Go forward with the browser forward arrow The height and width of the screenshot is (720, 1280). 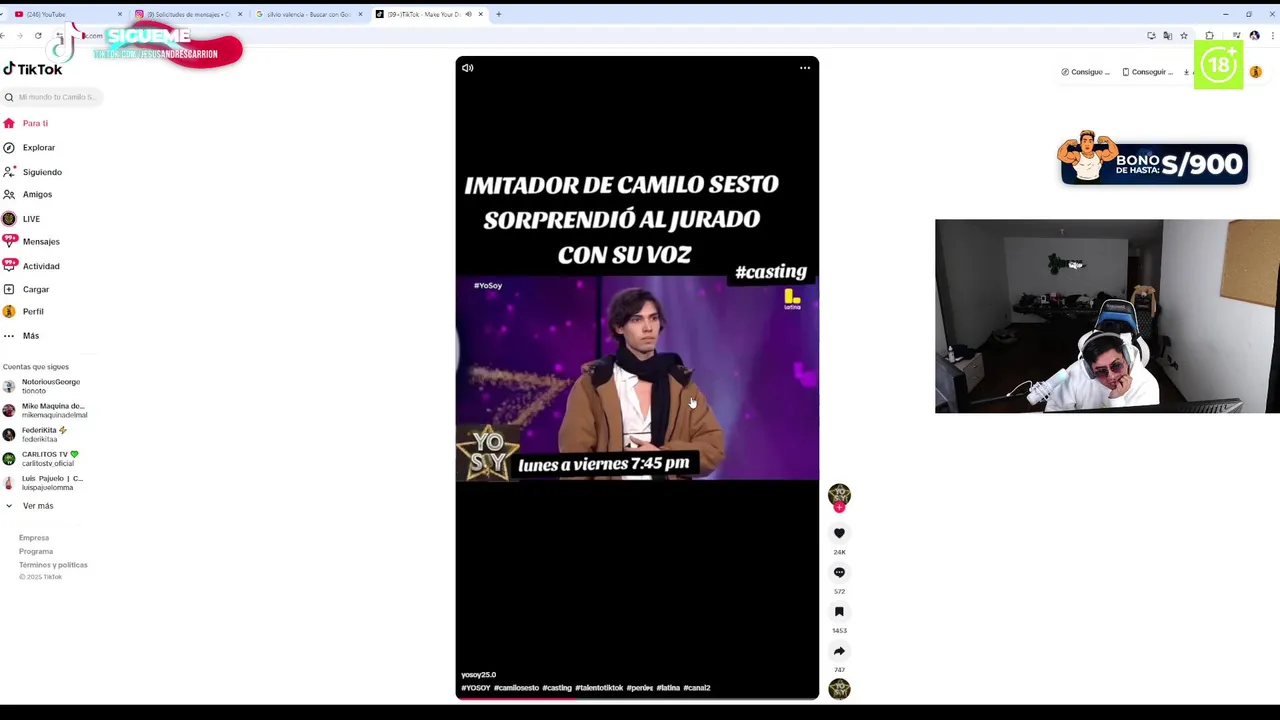20,36
